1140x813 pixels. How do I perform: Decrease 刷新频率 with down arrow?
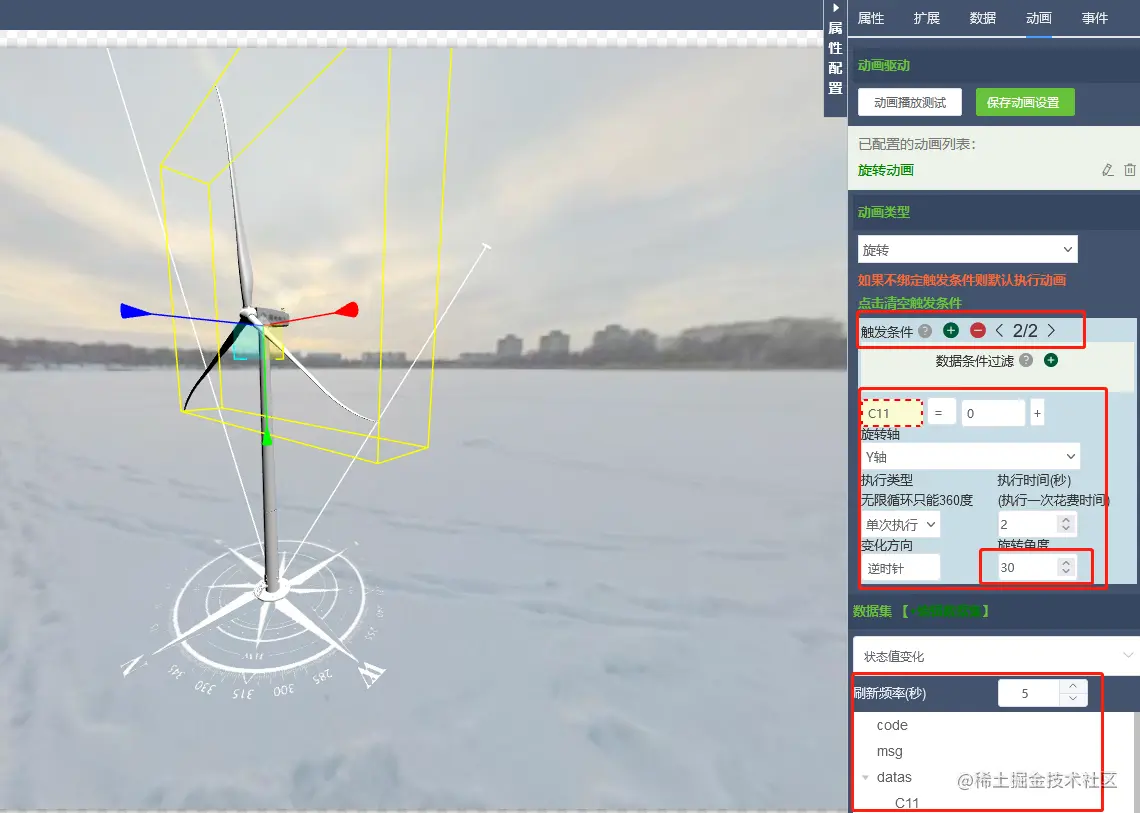point(1073,699)
